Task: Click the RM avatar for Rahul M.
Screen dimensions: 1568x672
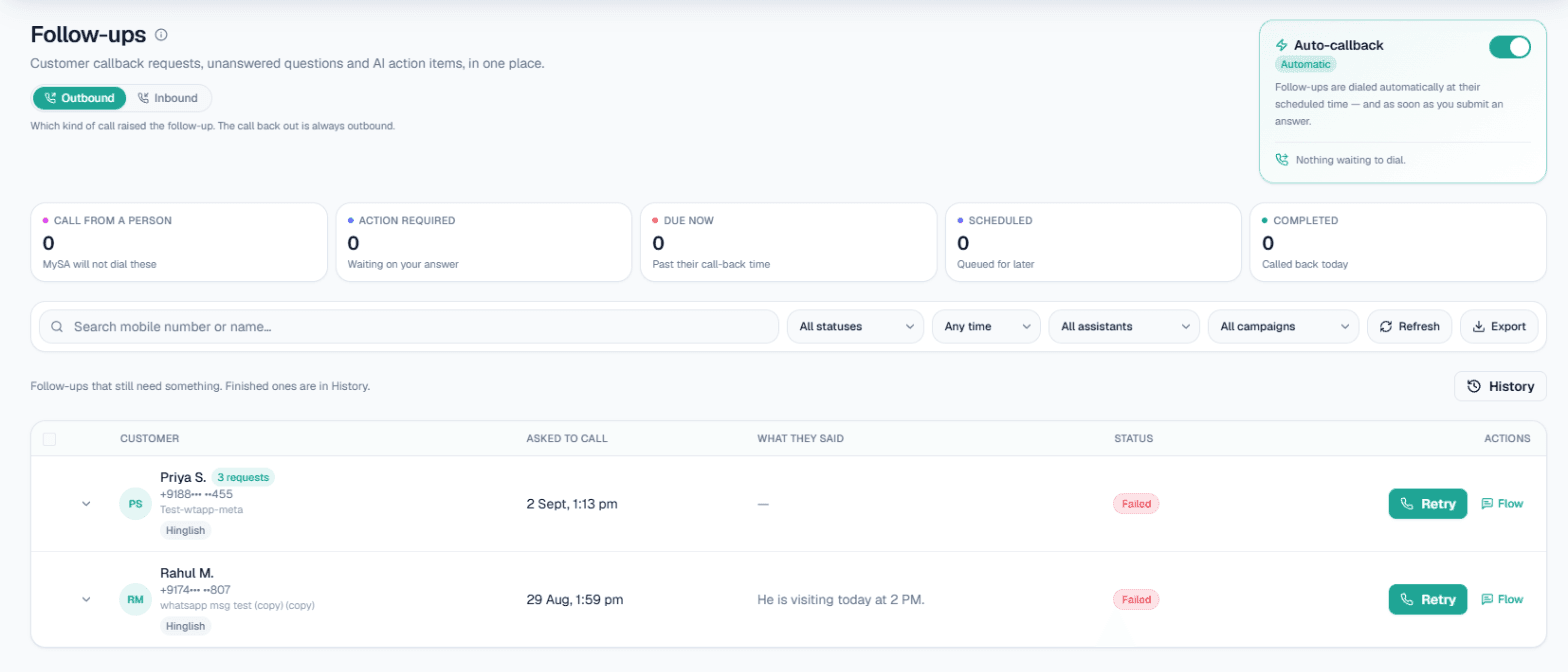Action: (x=135, y=599)
